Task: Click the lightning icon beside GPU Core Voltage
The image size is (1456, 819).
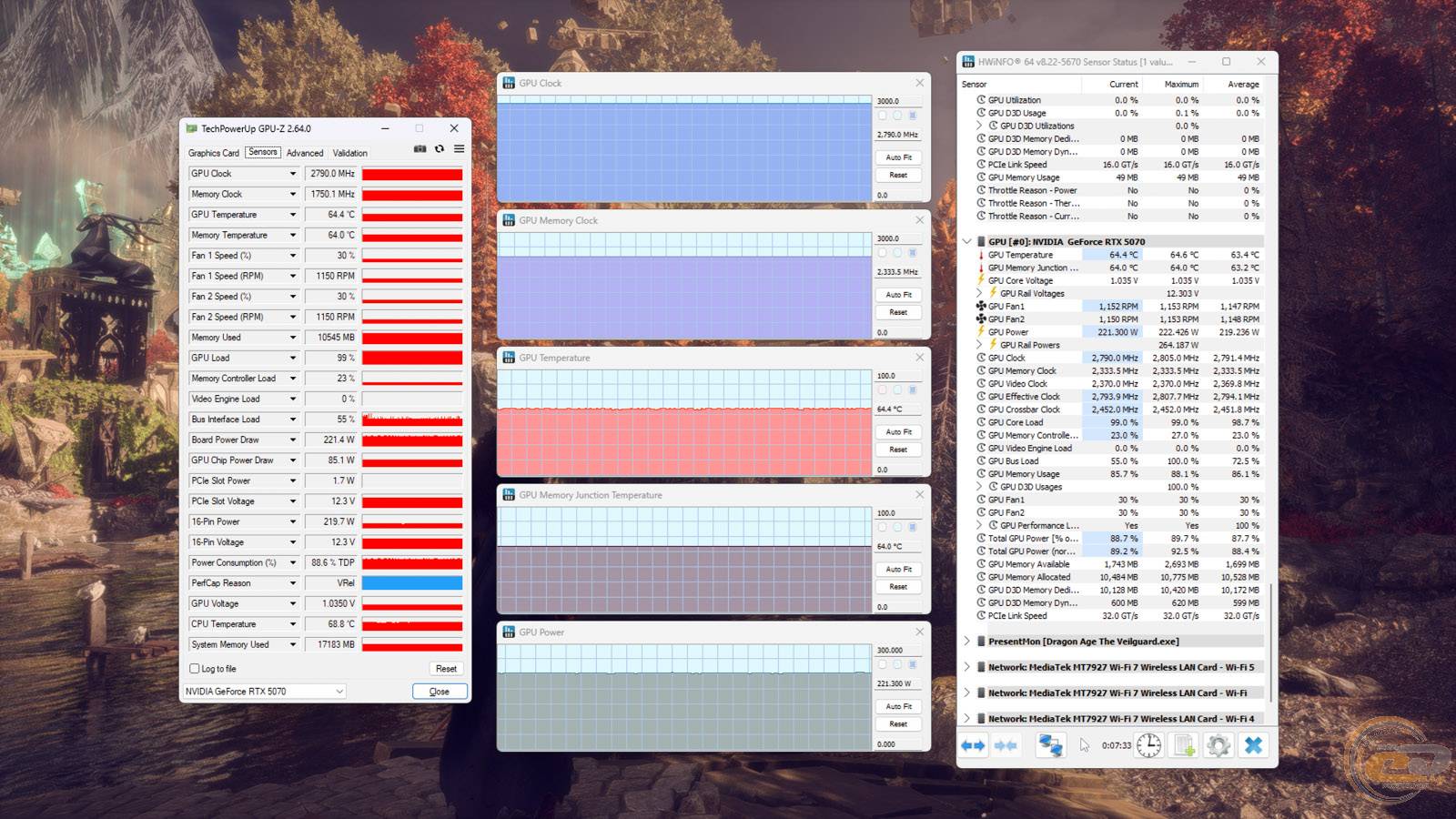Action: pyautogui.click(x=981, y=280)
